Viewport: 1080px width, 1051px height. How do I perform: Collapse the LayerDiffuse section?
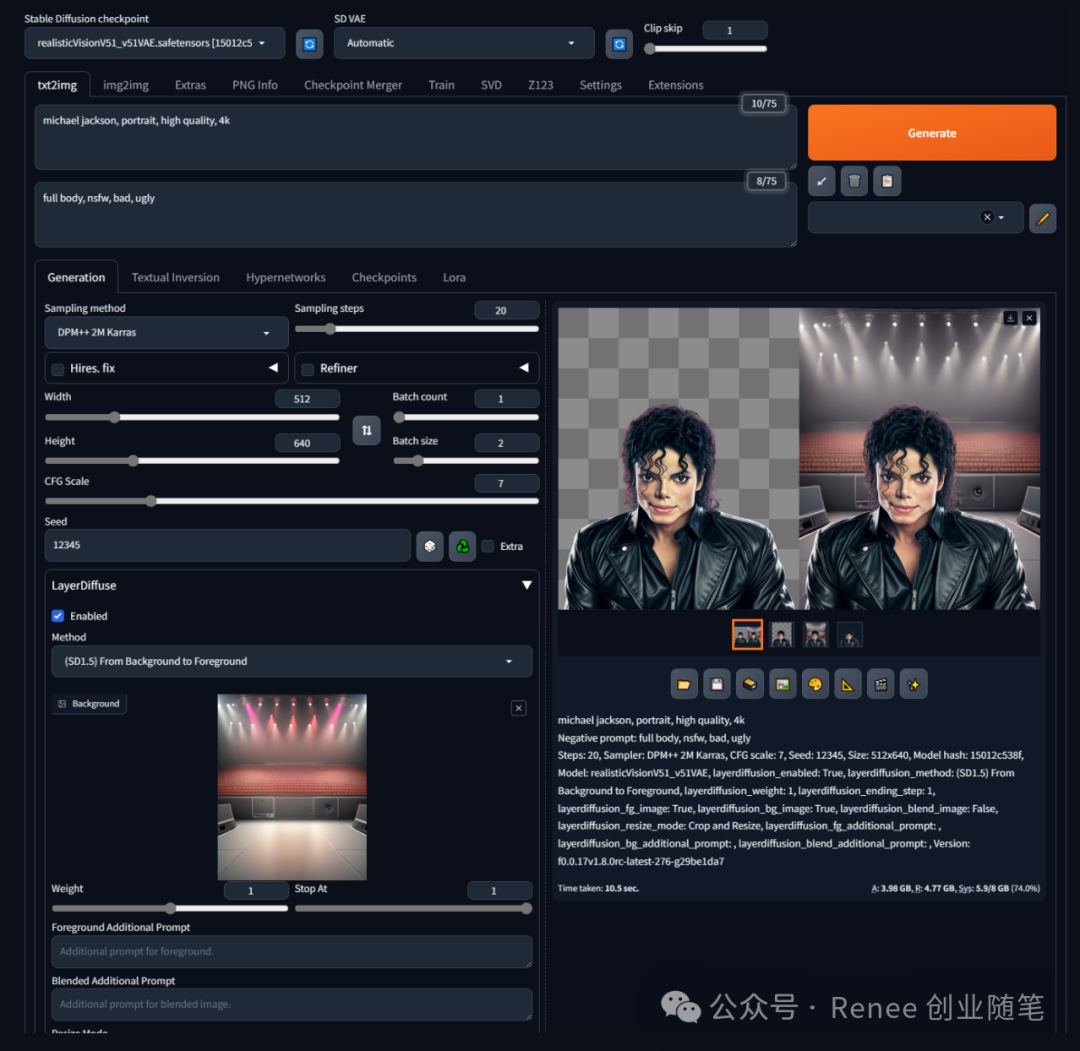pyautogui.click(x=526, y=586)
